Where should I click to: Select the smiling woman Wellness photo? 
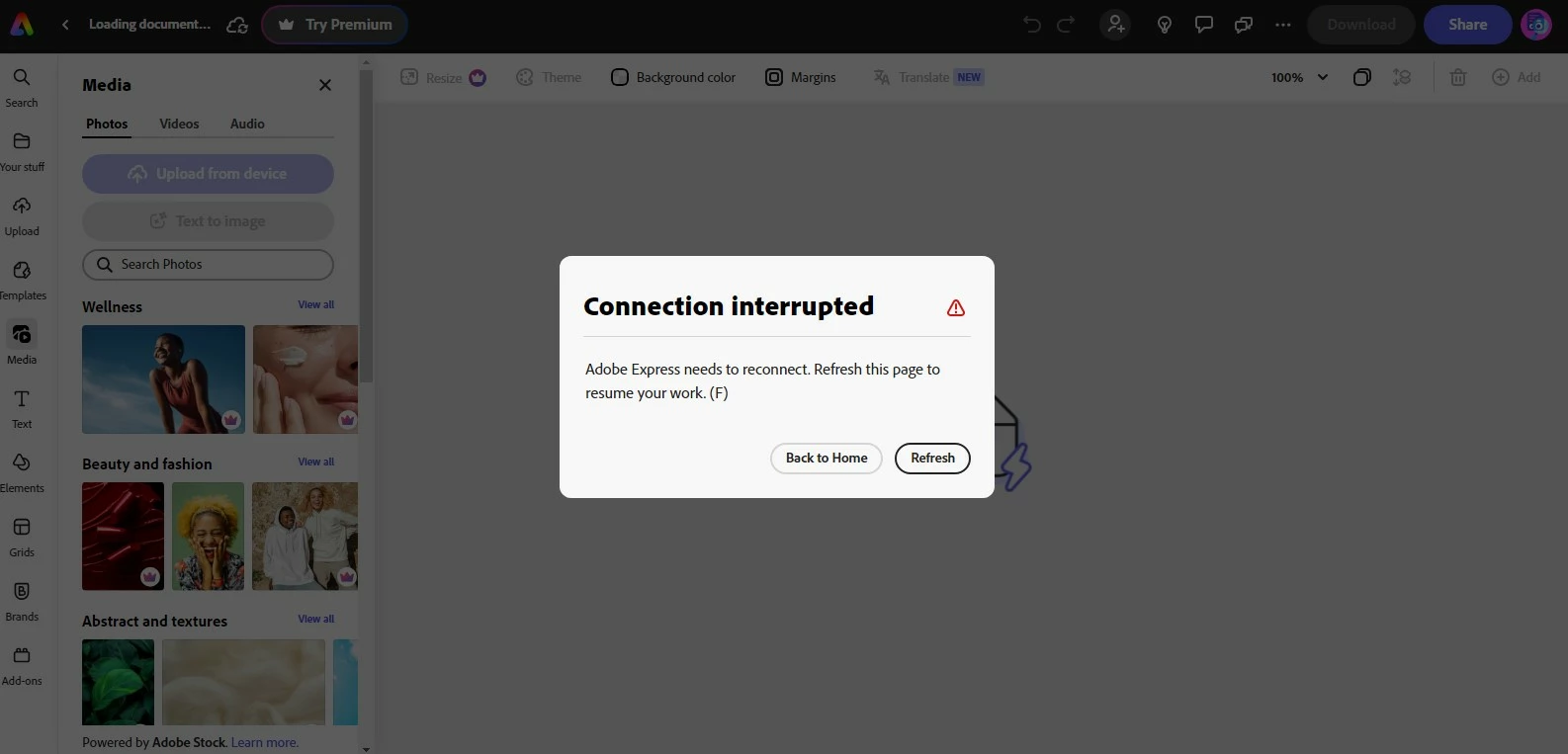point(163,379)
